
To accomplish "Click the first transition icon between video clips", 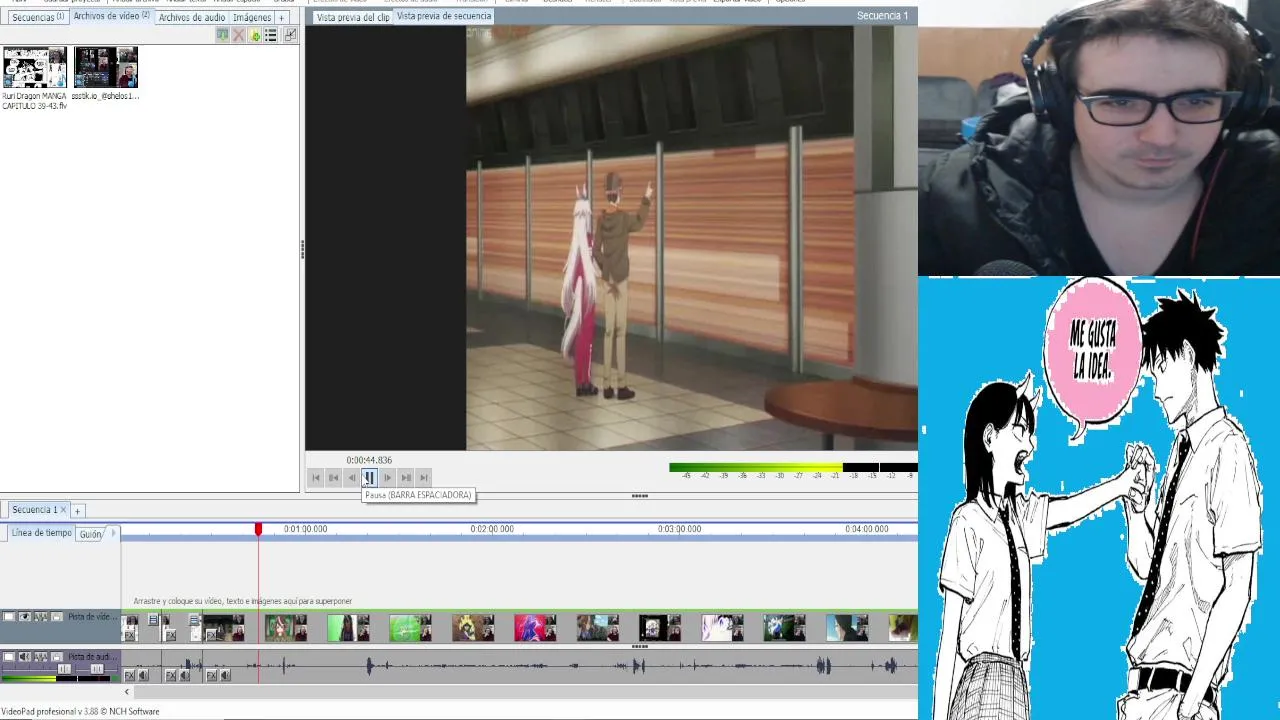I will click(153, 619).
